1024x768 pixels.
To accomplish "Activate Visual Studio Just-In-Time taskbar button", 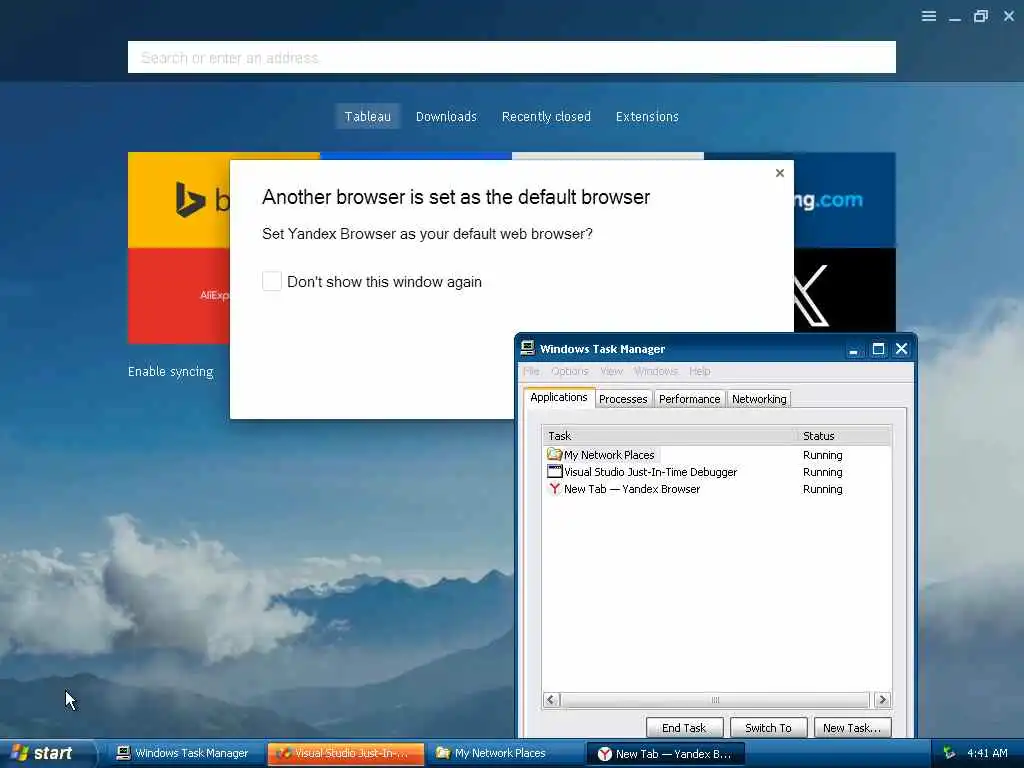I will click(x=346, y=754).
